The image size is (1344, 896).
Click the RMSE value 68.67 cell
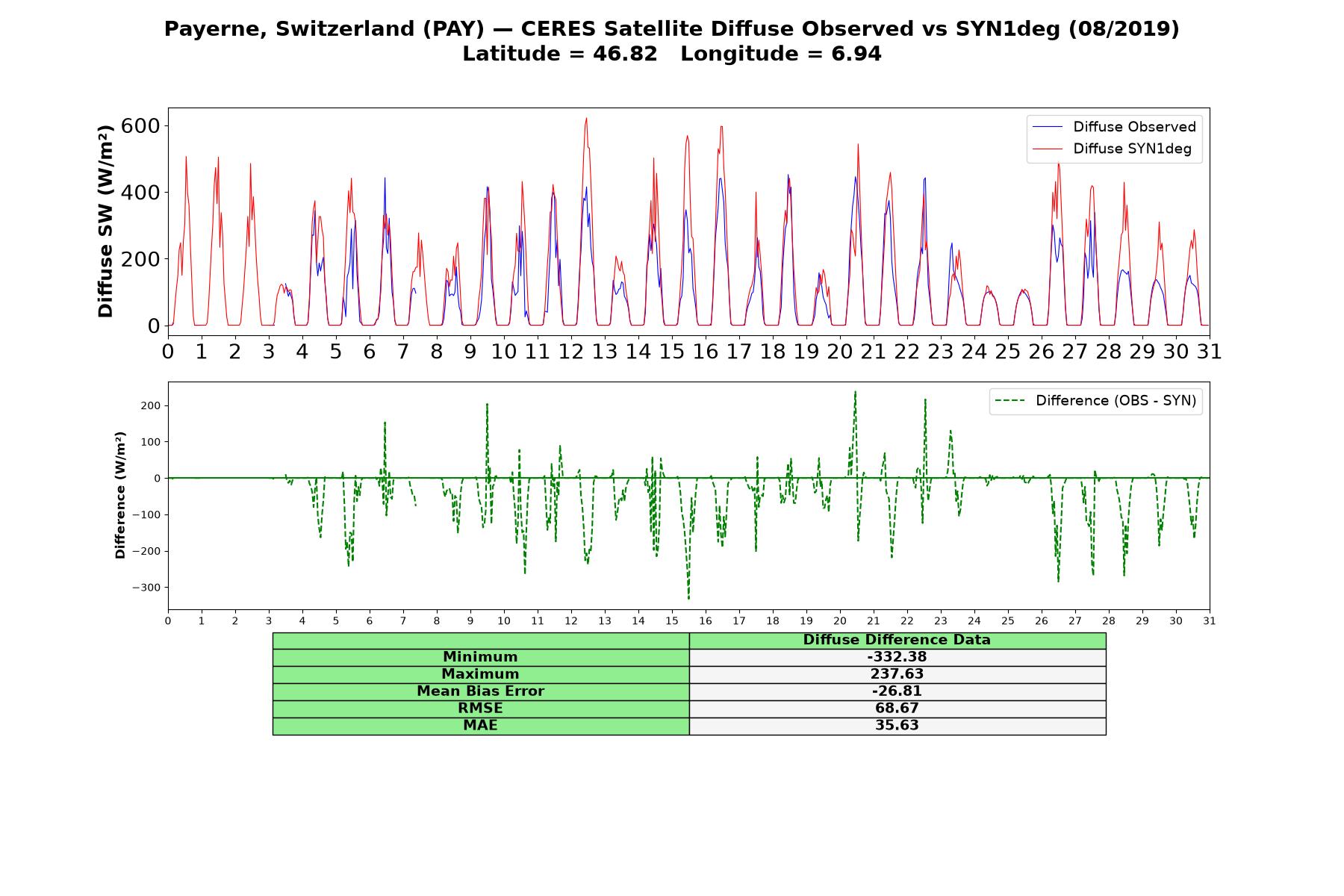click(897, 709)
